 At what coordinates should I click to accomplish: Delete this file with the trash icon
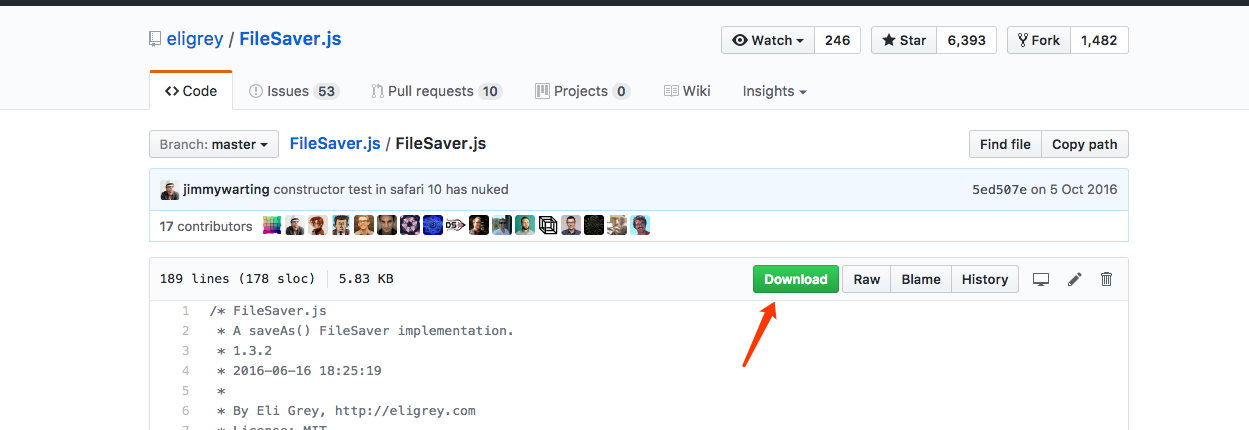click(1107, 280)
